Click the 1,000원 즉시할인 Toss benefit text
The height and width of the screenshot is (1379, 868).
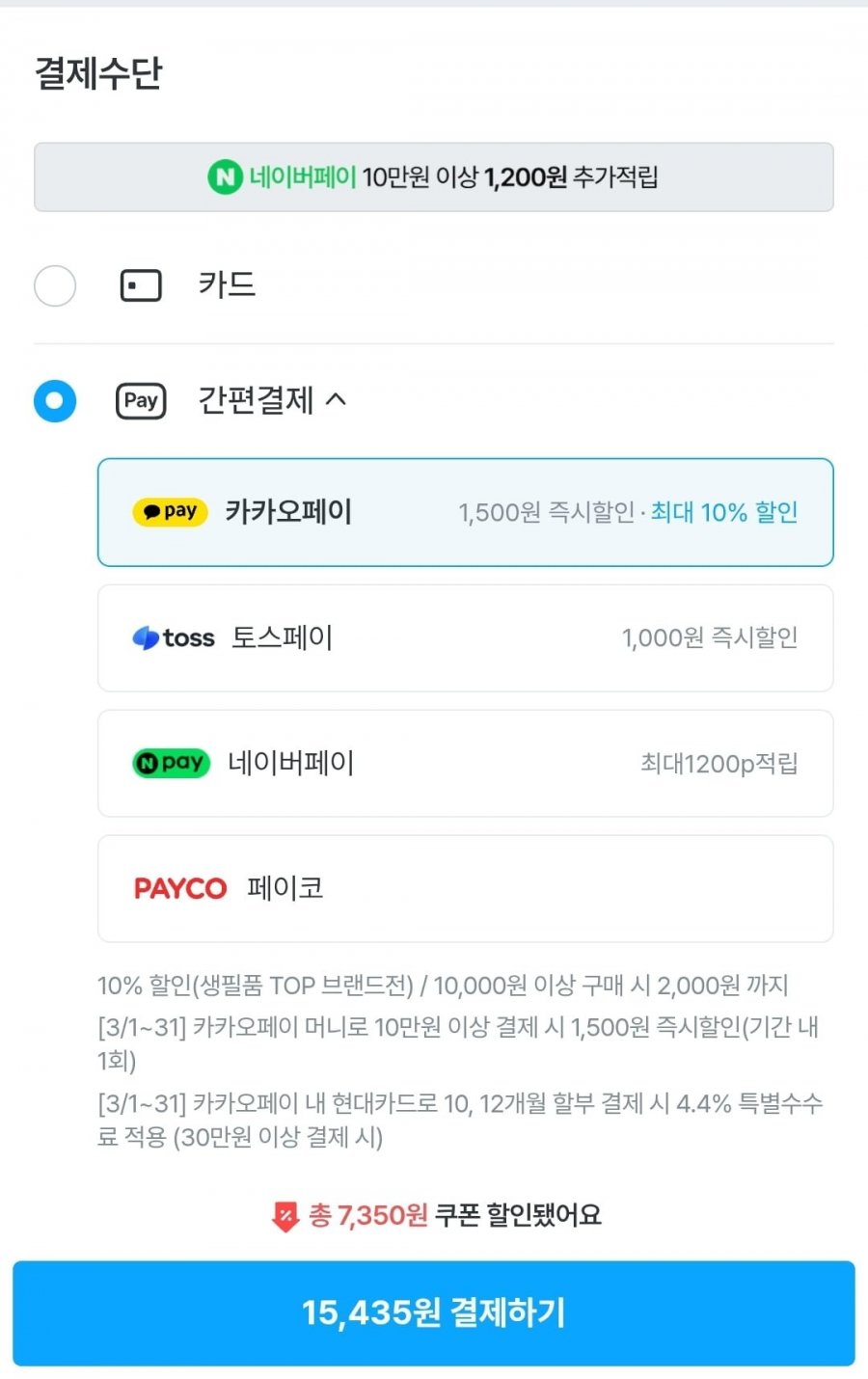tap(710, 638)
